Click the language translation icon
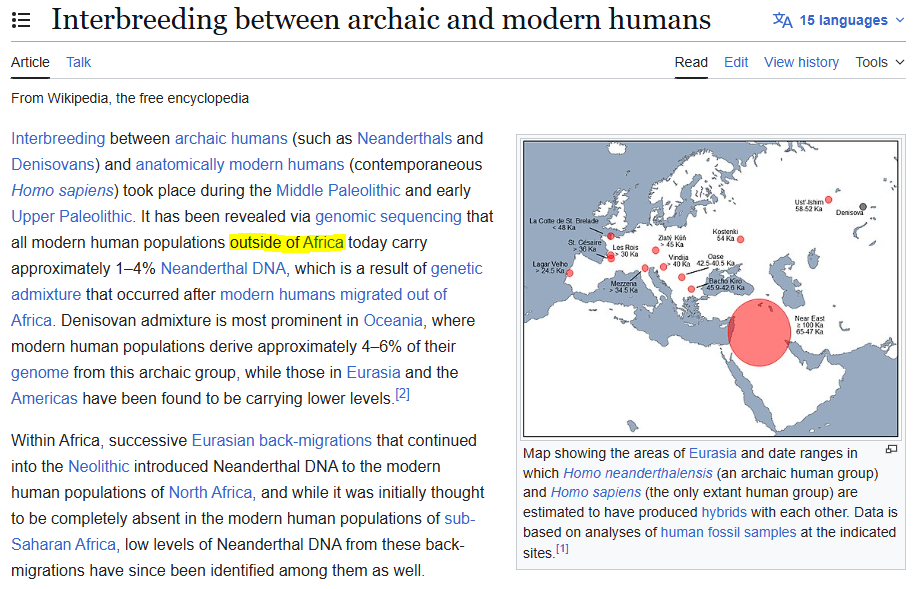This screenshot has width=914, height=589. tap(782, 20)
